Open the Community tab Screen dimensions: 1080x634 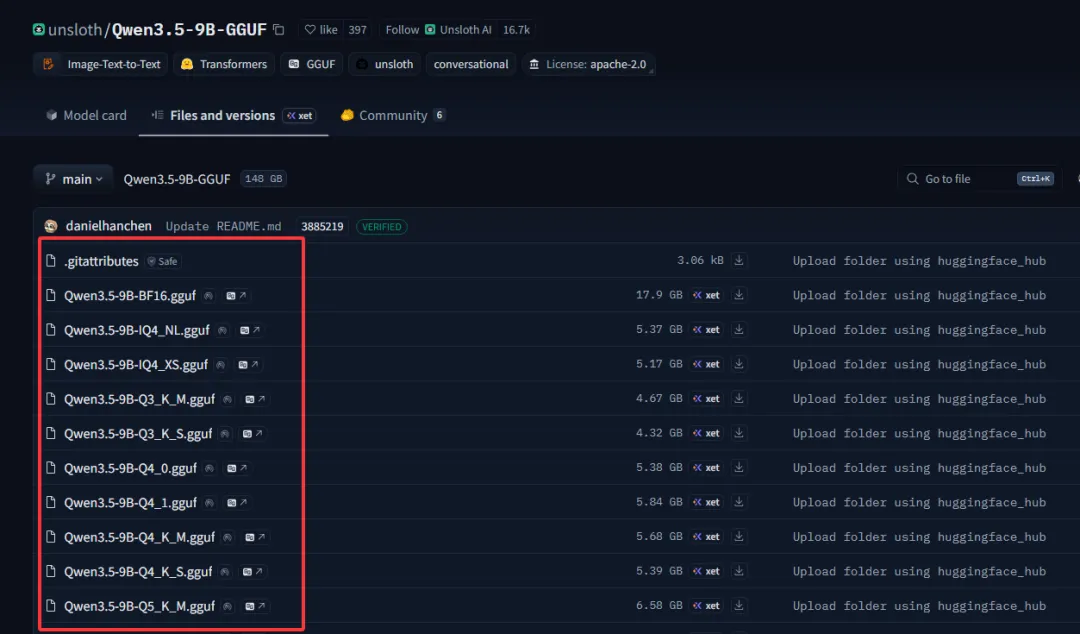pos(393,115)
